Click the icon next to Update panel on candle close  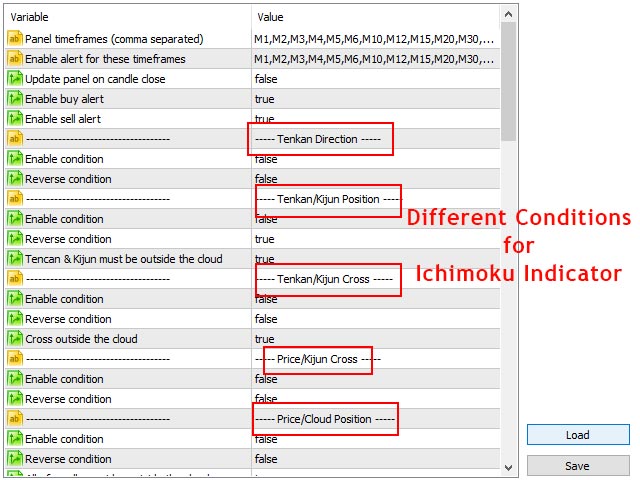(14, 79)
